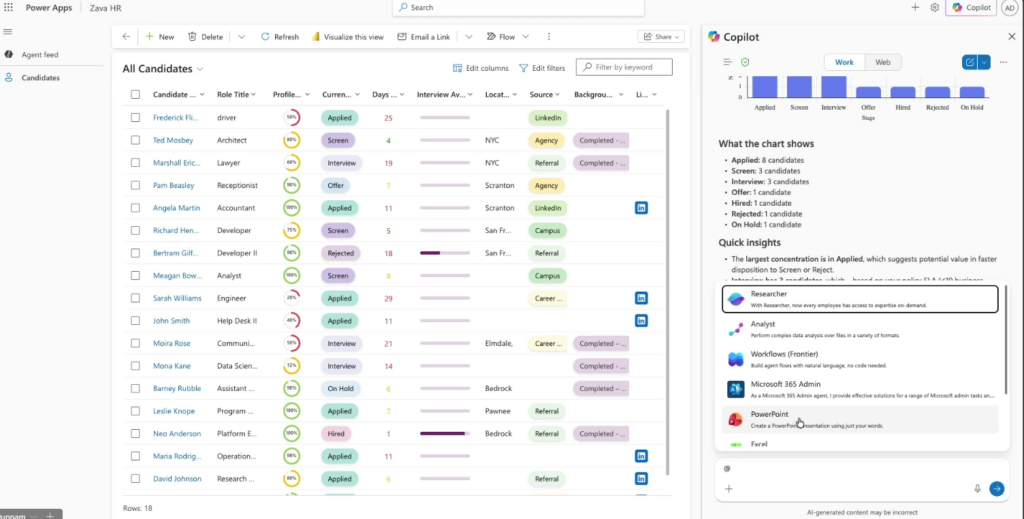Image resolution: width=1024 pixels, height=519 pixels.
Task: Expand the All Candidates view dropdown
Action: [x=200, y=69]
